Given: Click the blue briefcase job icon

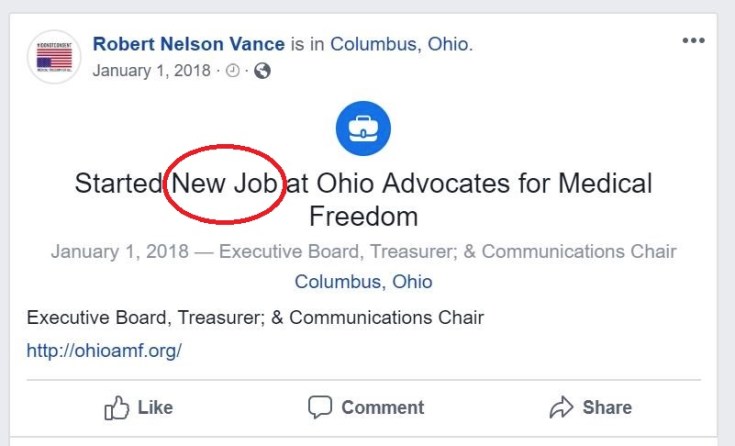Looking at the screenshot, I should tap(363, 129).
